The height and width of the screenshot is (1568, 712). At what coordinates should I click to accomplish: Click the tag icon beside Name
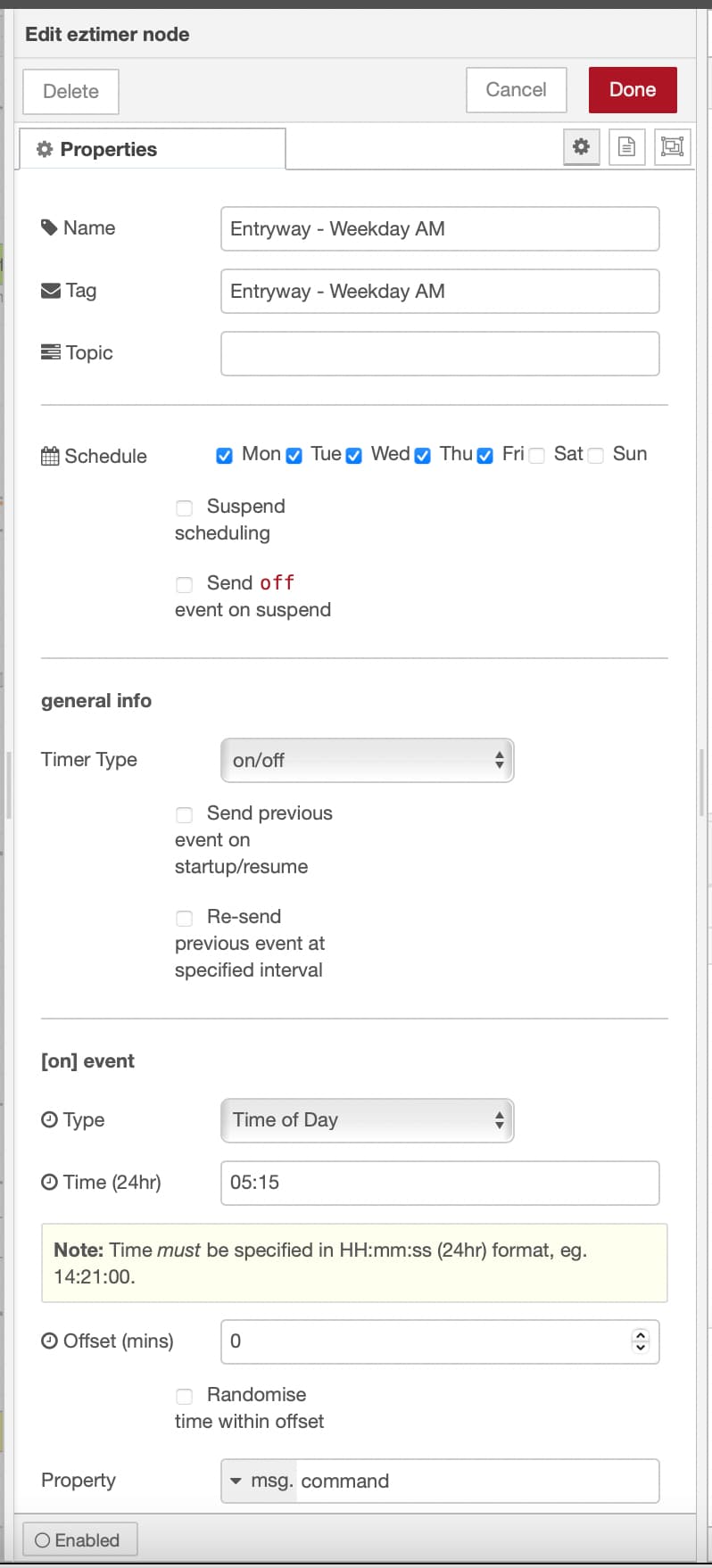pyautogui.click(x=50, y=227)
